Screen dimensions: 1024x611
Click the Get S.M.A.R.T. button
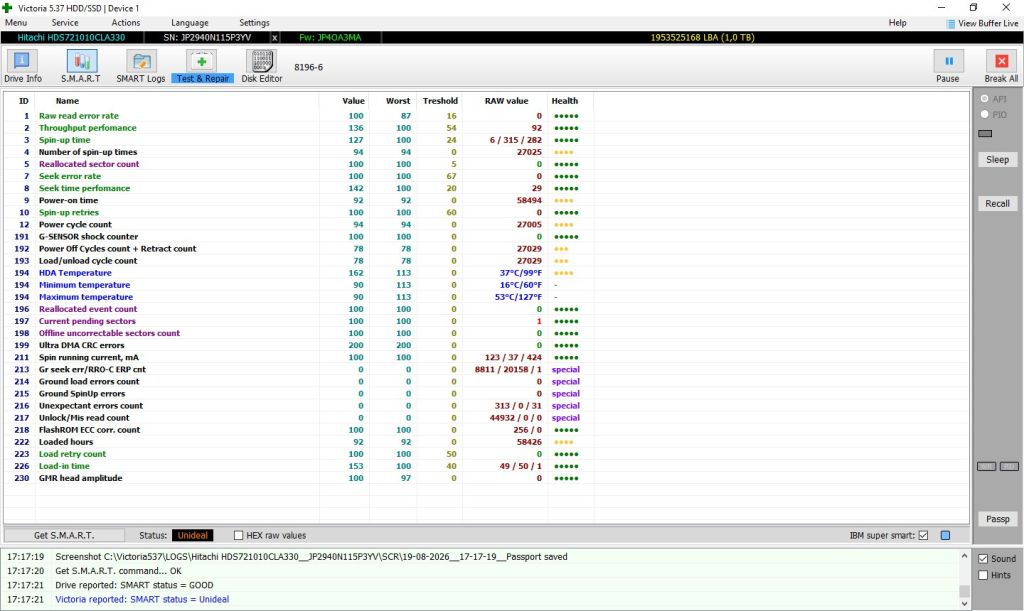click(64, 535)
